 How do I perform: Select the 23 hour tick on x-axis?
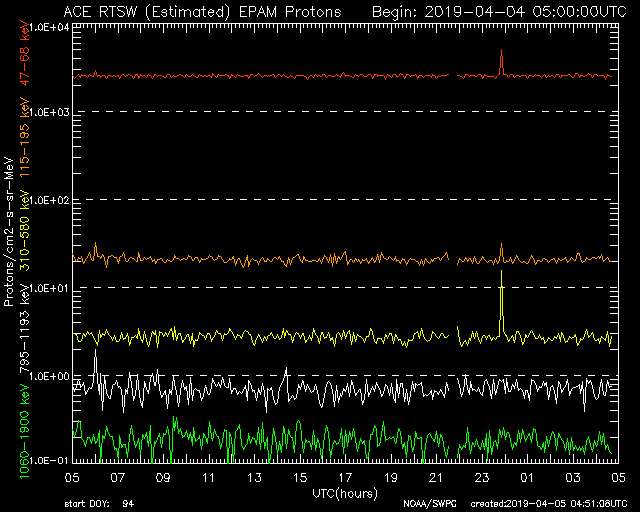point(482,479)
